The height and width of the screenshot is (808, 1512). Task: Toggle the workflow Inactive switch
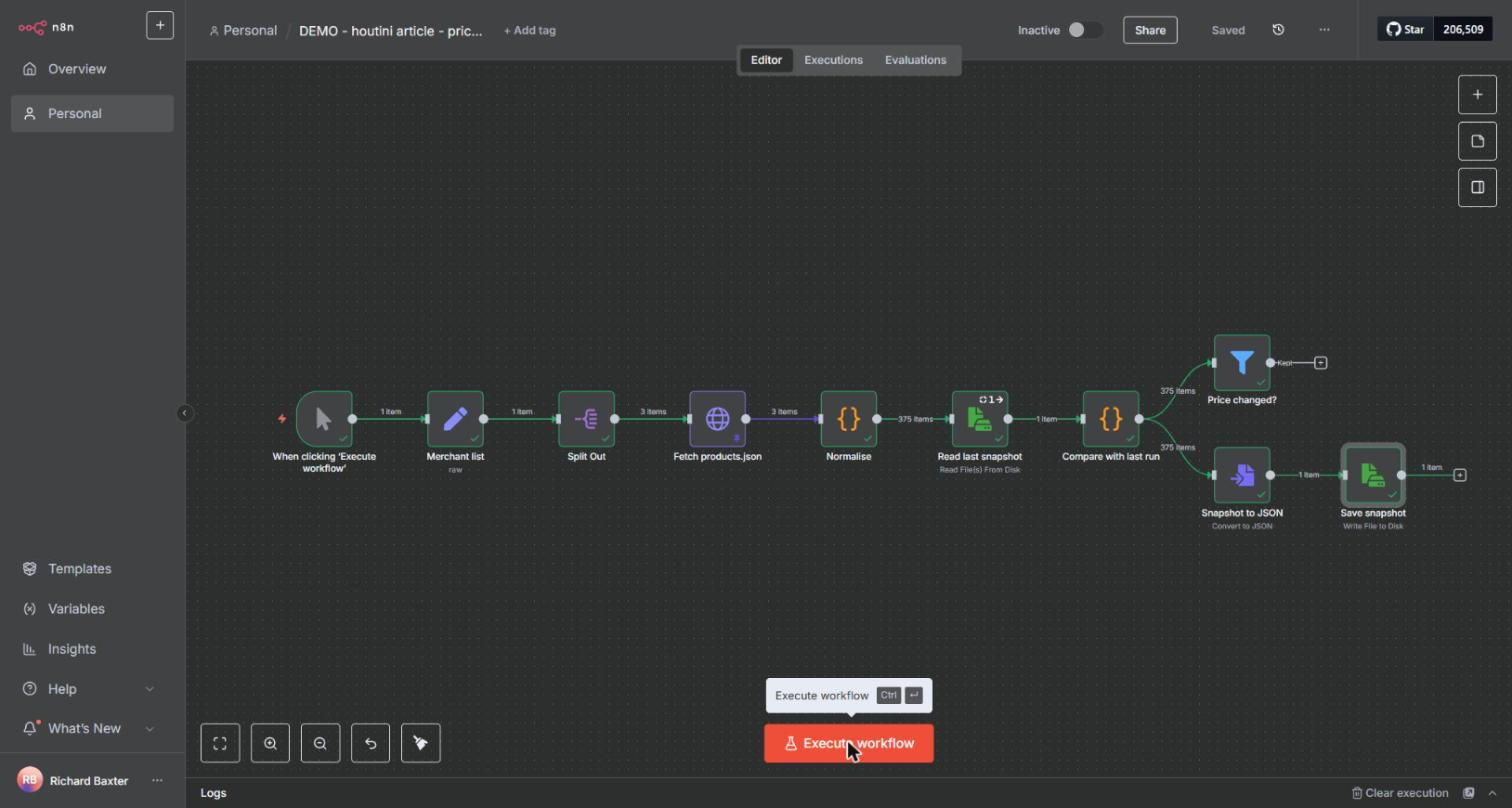[1084, 30]
